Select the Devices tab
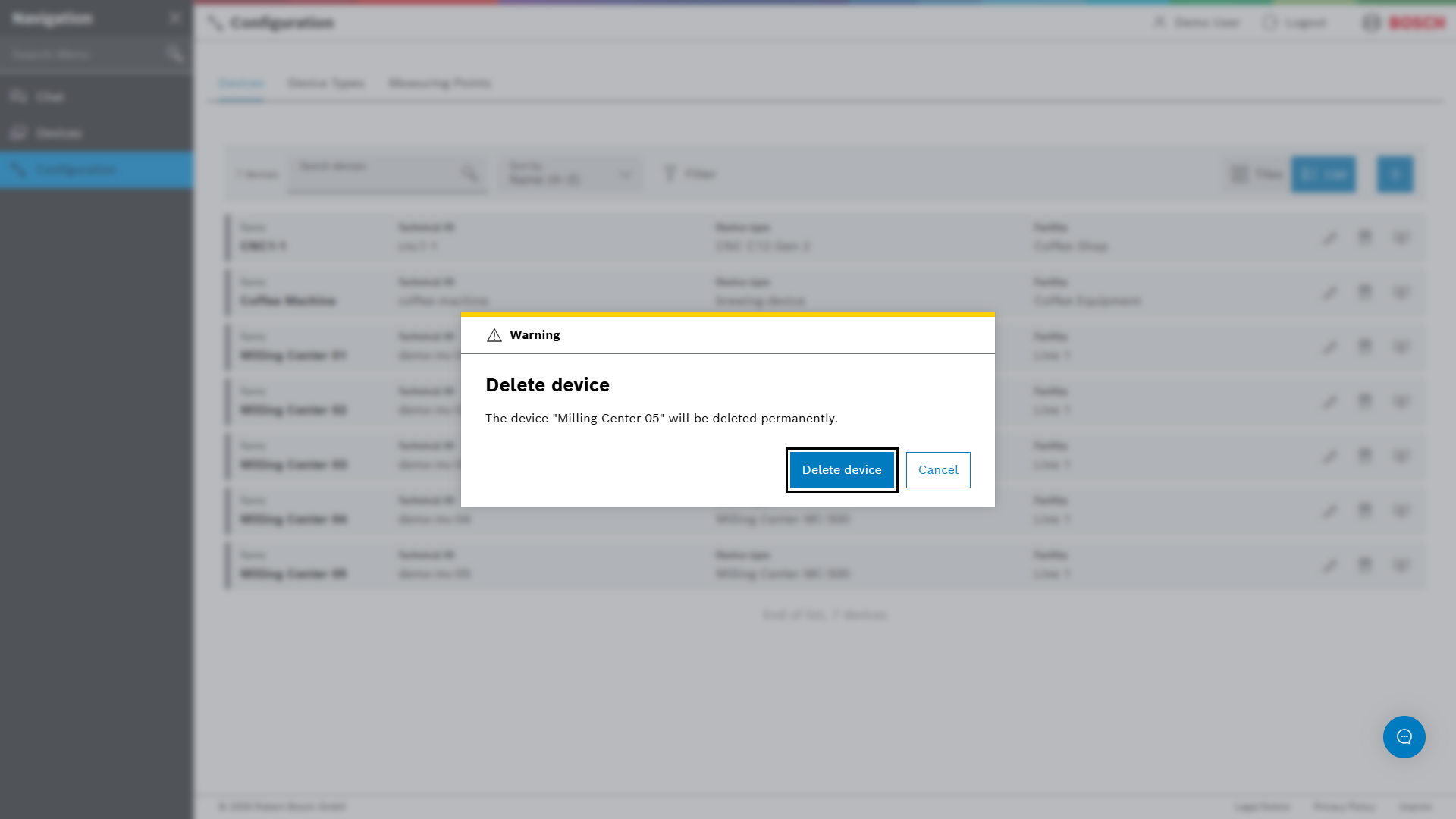The height and width of the screenshot is (819, 1456). coord(241,83)
